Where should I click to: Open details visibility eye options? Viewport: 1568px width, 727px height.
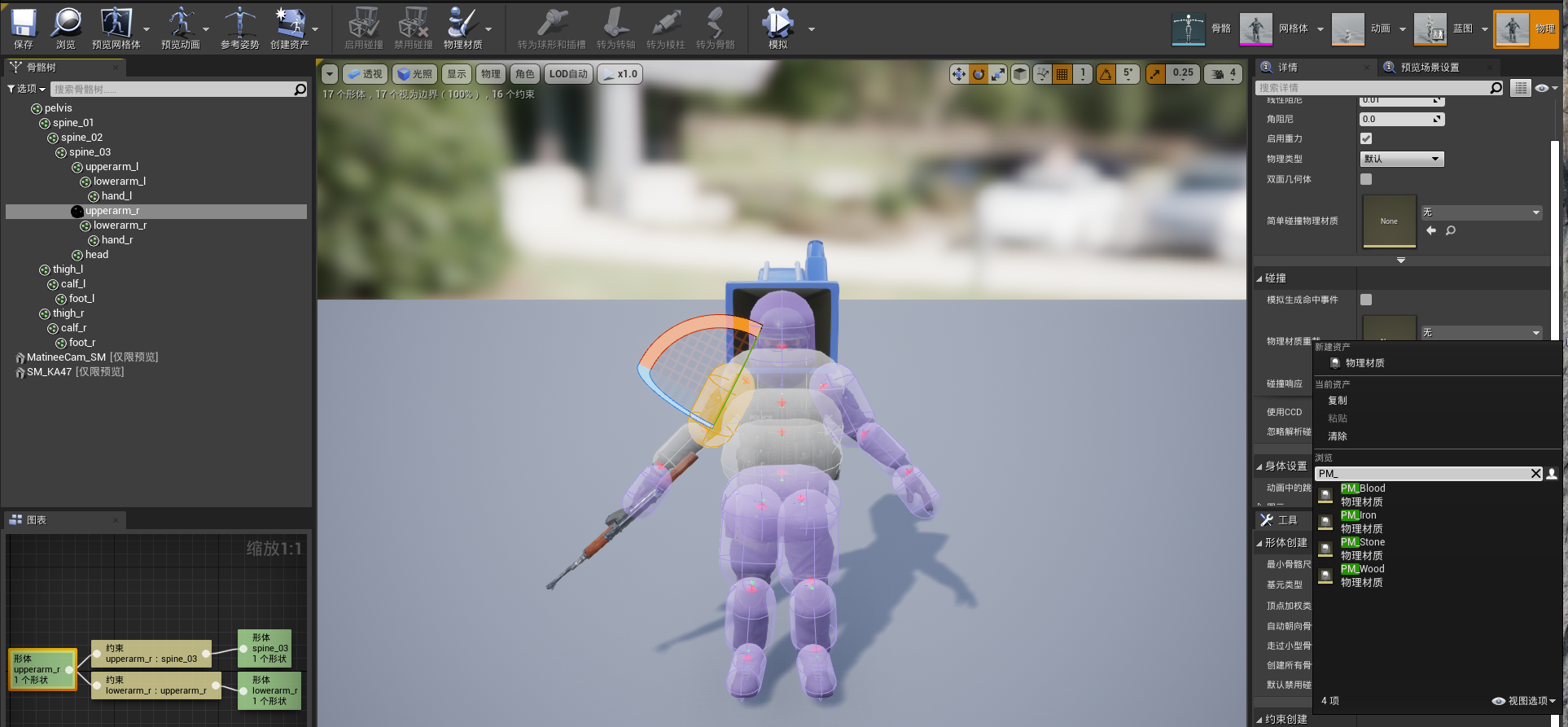coord(1545,88)
